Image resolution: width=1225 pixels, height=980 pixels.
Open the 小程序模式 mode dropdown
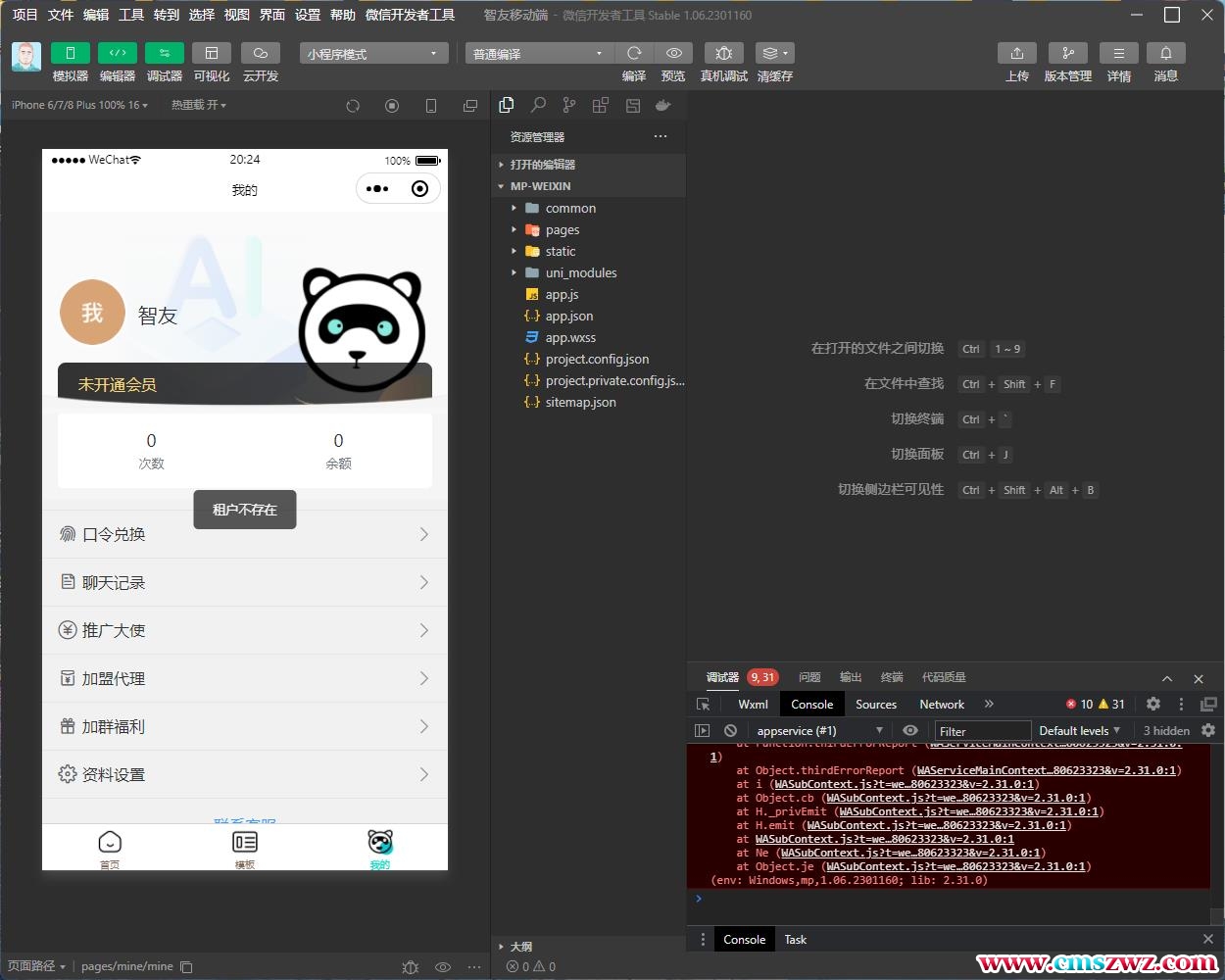coord(373,54)
